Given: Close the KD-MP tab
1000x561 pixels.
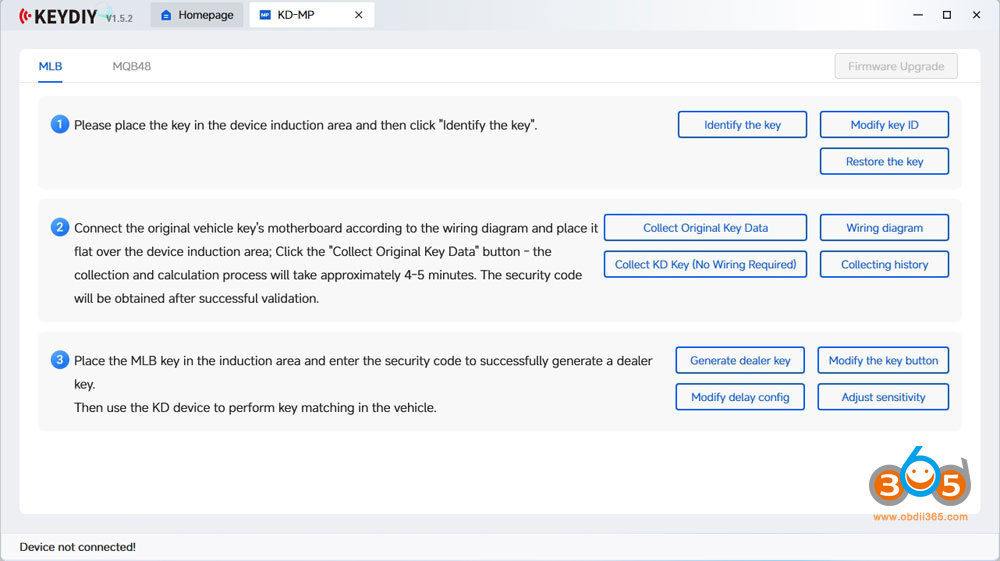Looking at the screenshot, I should [359, 15].
